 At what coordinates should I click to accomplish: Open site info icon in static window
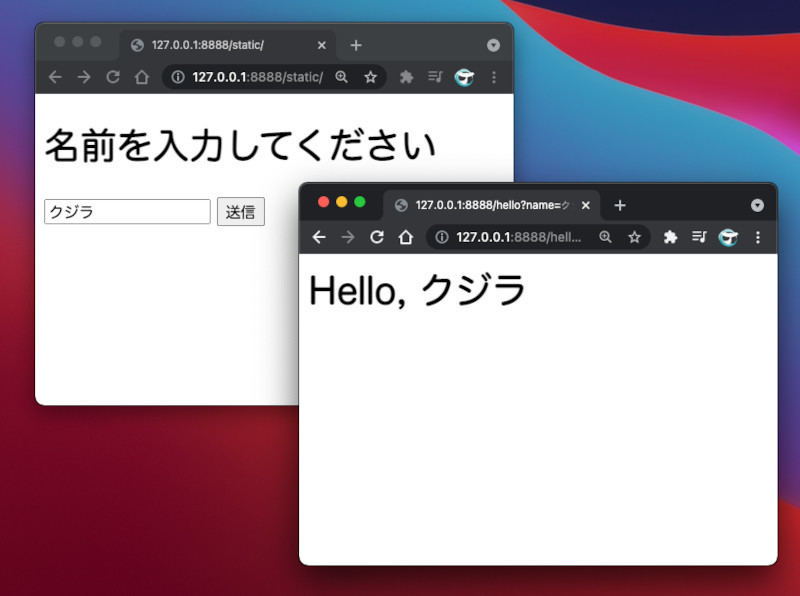(178, 77)
